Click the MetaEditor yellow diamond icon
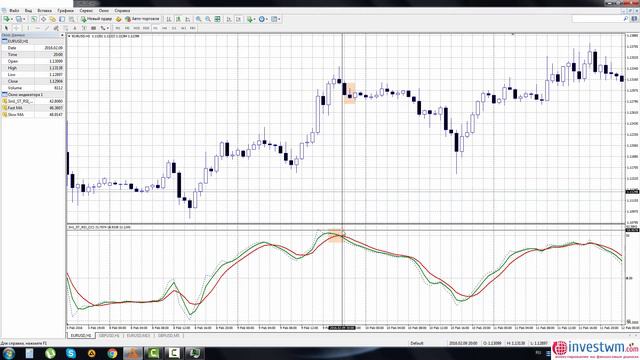The width and height of the screenshot is (640, 360). 118,19
